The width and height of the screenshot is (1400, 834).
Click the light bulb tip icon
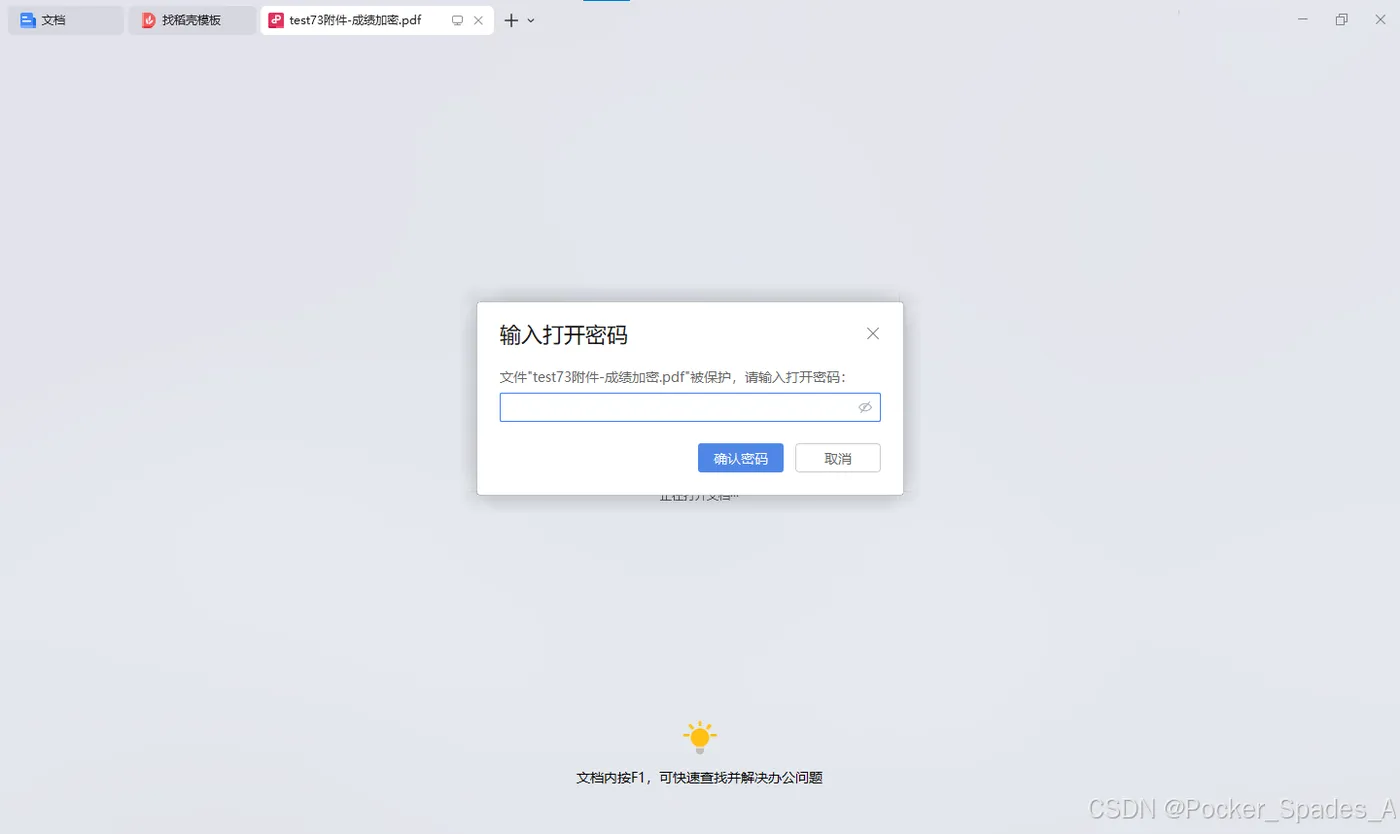pyautogui.click(x=700, y=738)
